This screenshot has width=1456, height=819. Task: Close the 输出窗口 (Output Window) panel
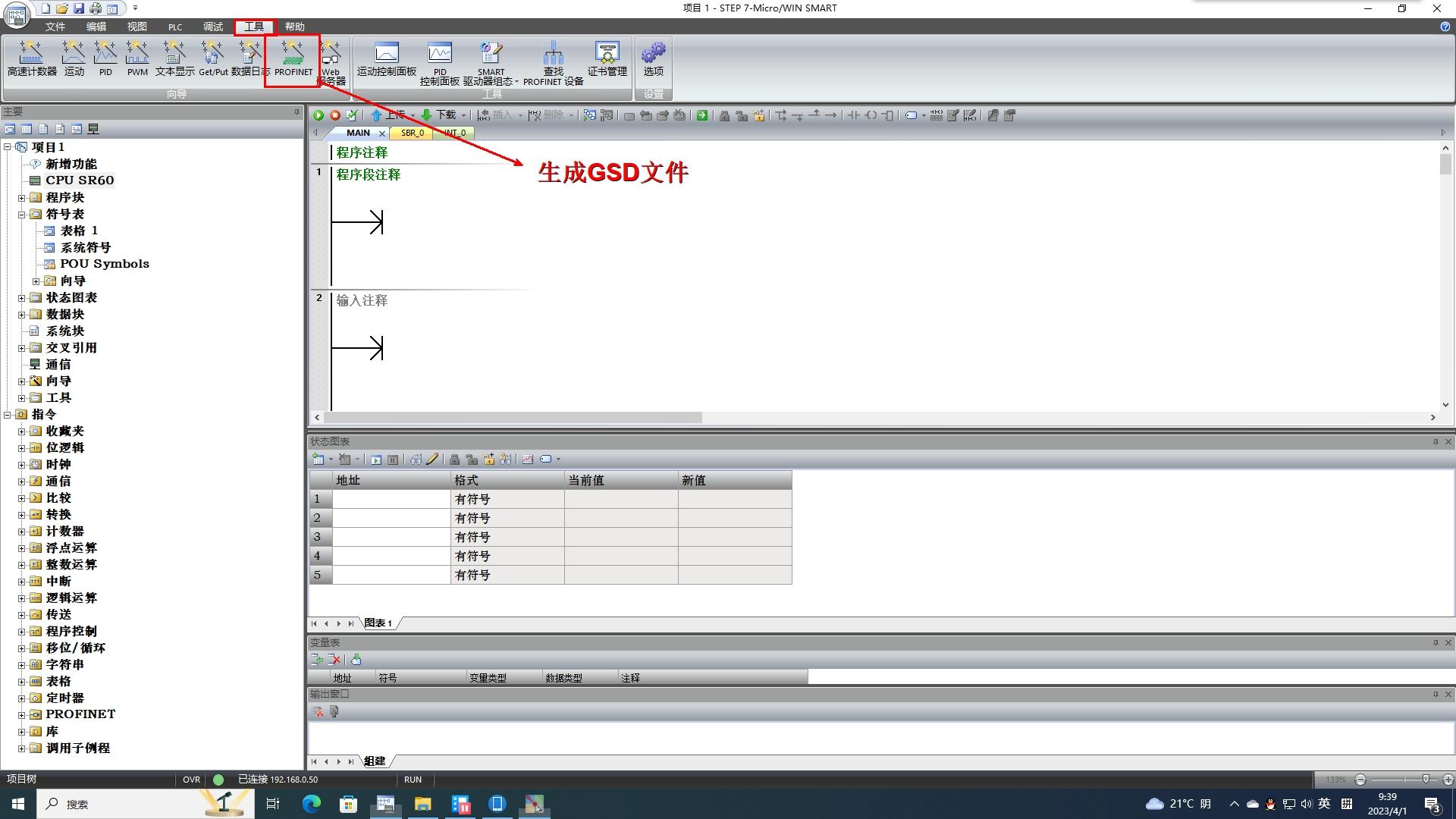point(1448,694)
